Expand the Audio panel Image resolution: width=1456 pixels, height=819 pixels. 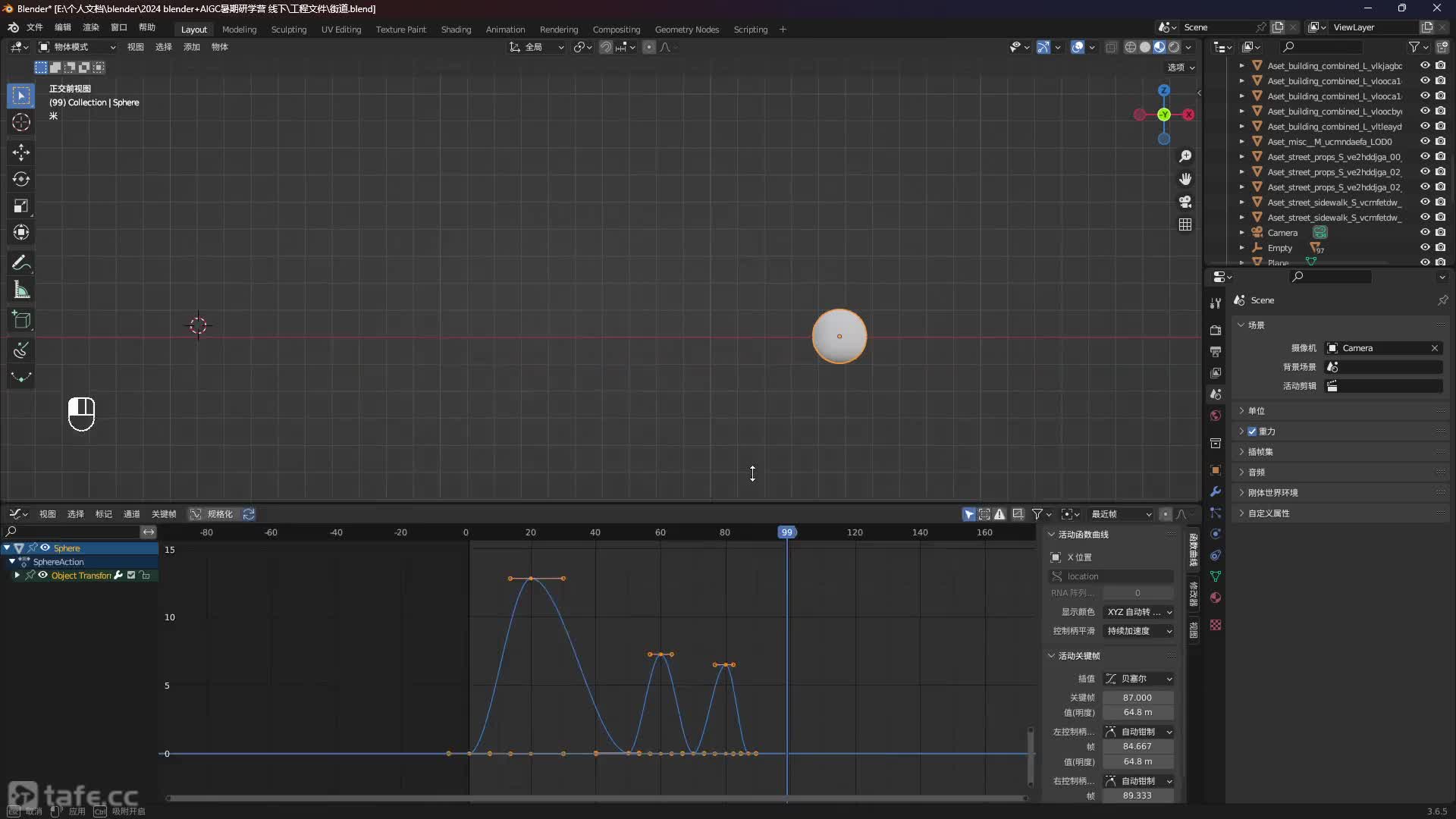click(x=1257, y=472)
